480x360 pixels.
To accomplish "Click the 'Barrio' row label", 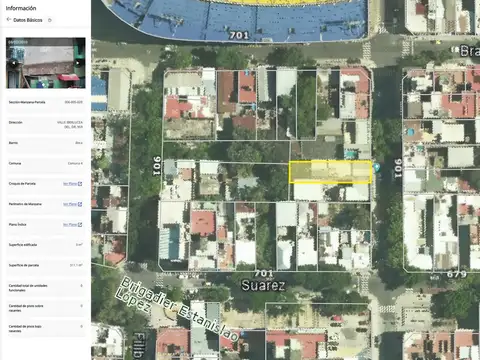I will [x=13, y=143].
